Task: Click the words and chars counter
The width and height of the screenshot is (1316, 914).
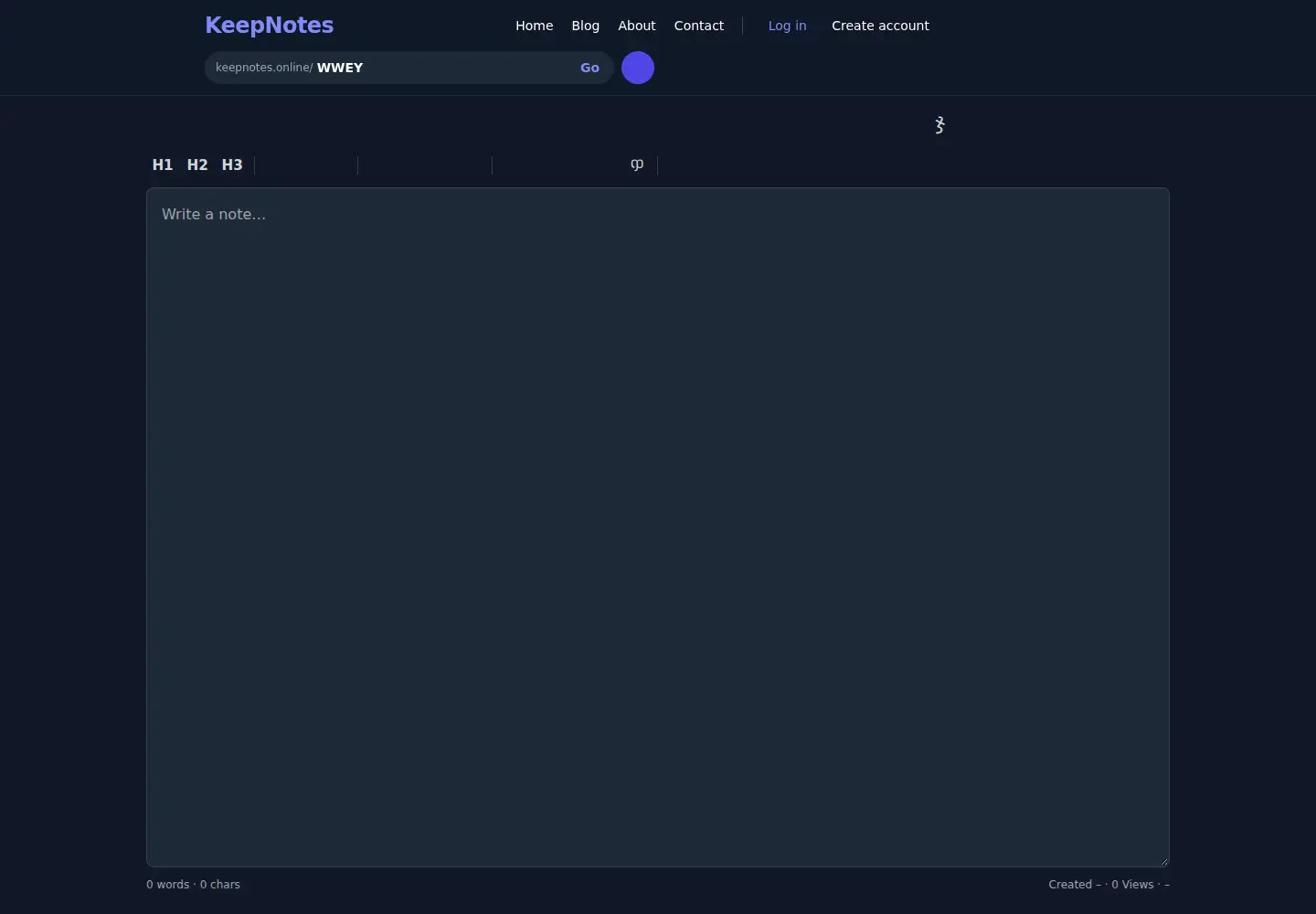Action: point(193,885)
